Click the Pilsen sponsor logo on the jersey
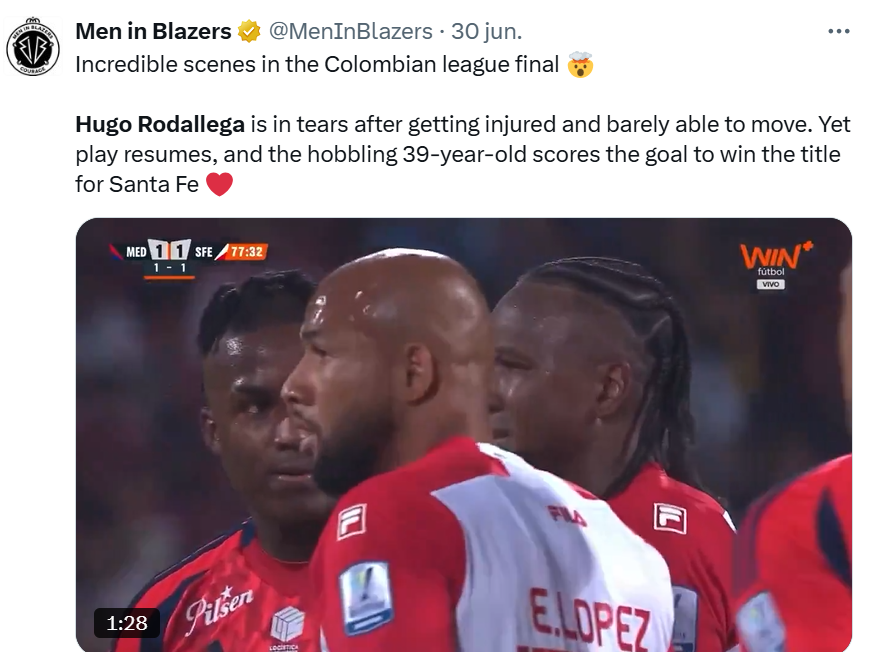 219,609
